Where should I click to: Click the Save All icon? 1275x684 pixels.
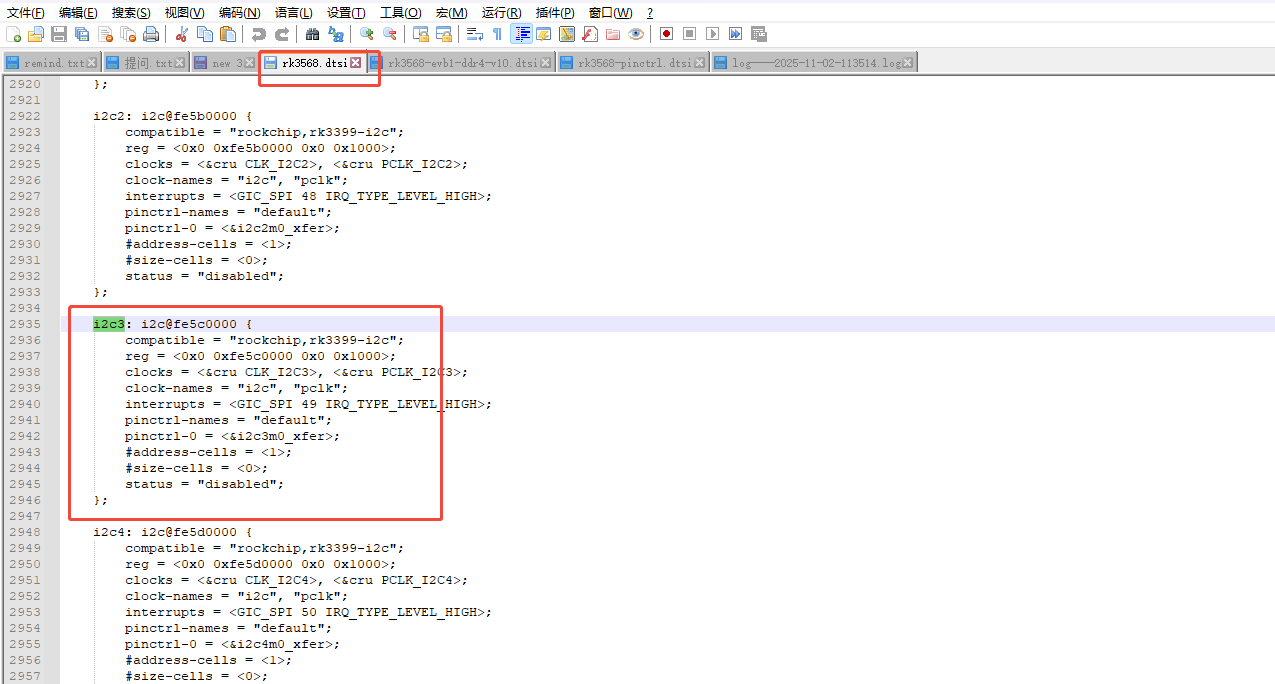(x=82, y=34)
